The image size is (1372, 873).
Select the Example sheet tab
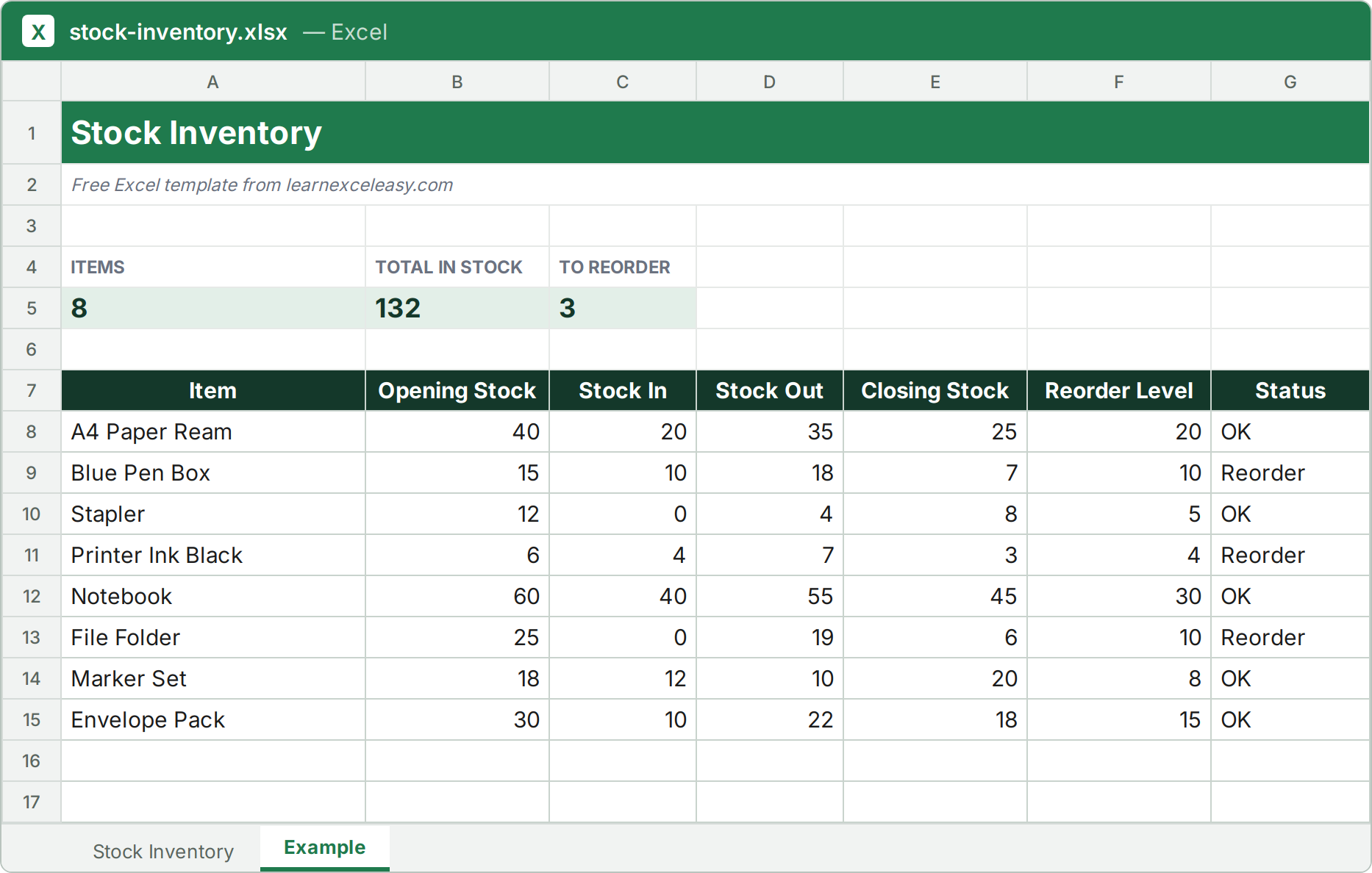tap(325, 847)
